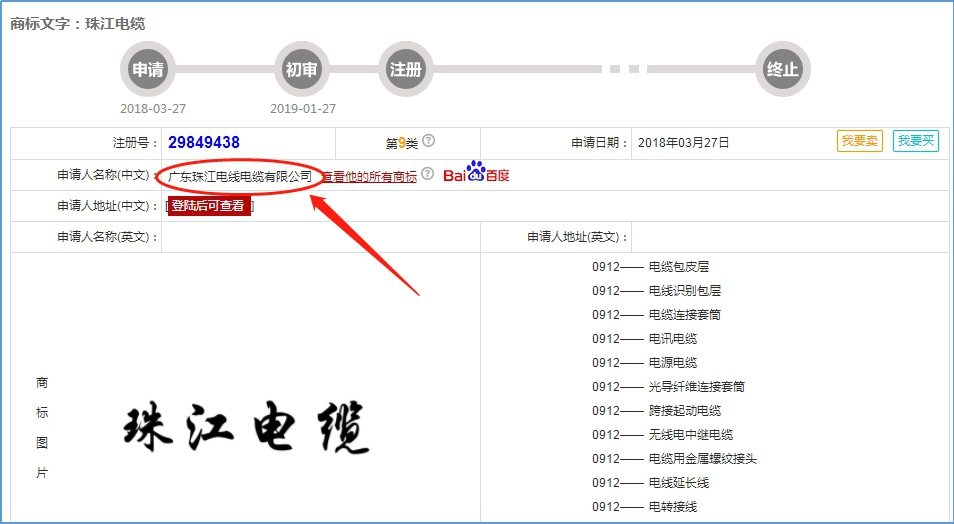
Task: Select the 电缆用金属螺纹接头 goods item
Action: pyautogui.click(x=702, y=459)
